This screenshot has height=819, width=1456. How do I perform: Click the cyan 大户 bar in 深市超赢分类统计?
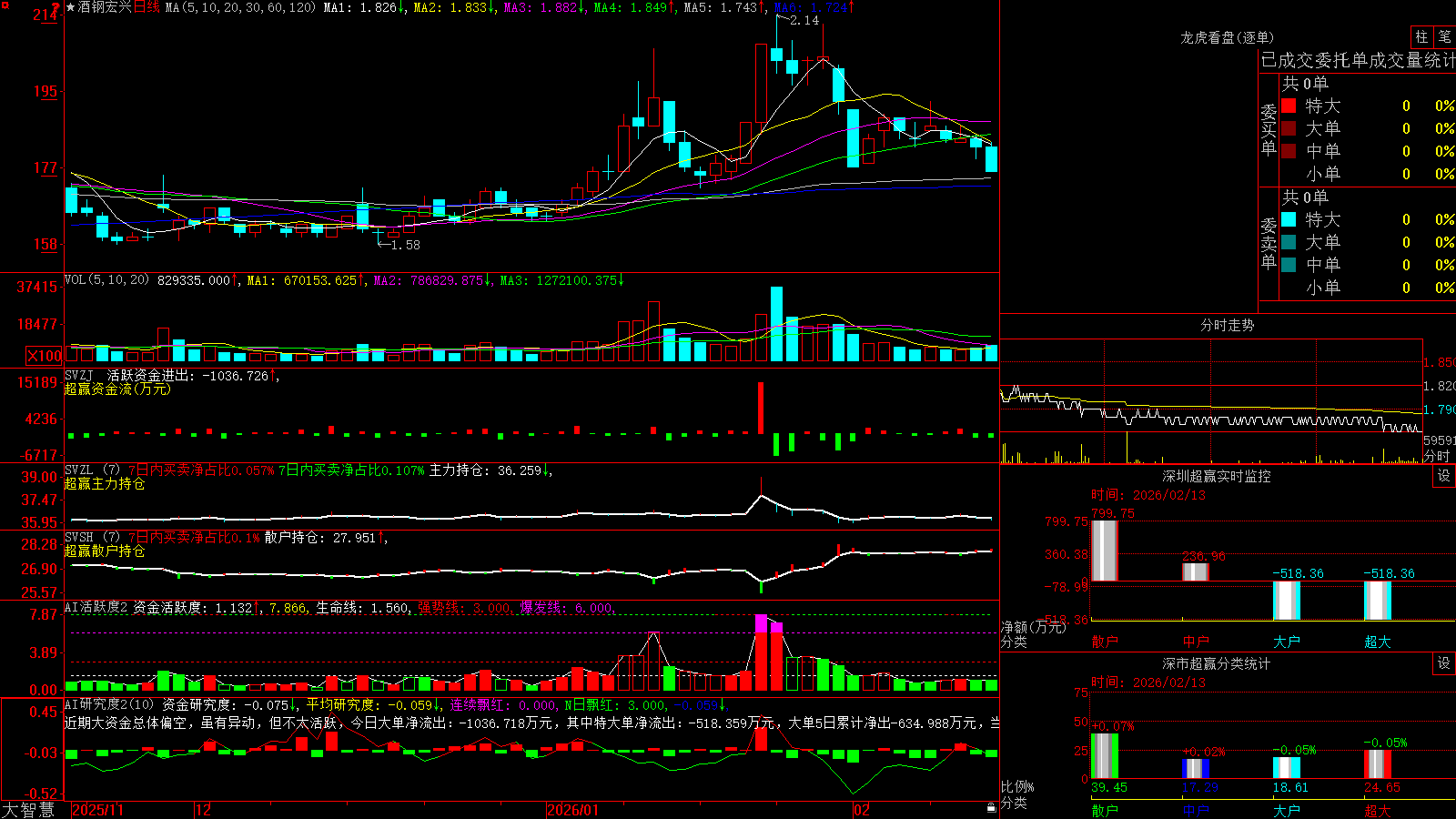point(1286,767)
